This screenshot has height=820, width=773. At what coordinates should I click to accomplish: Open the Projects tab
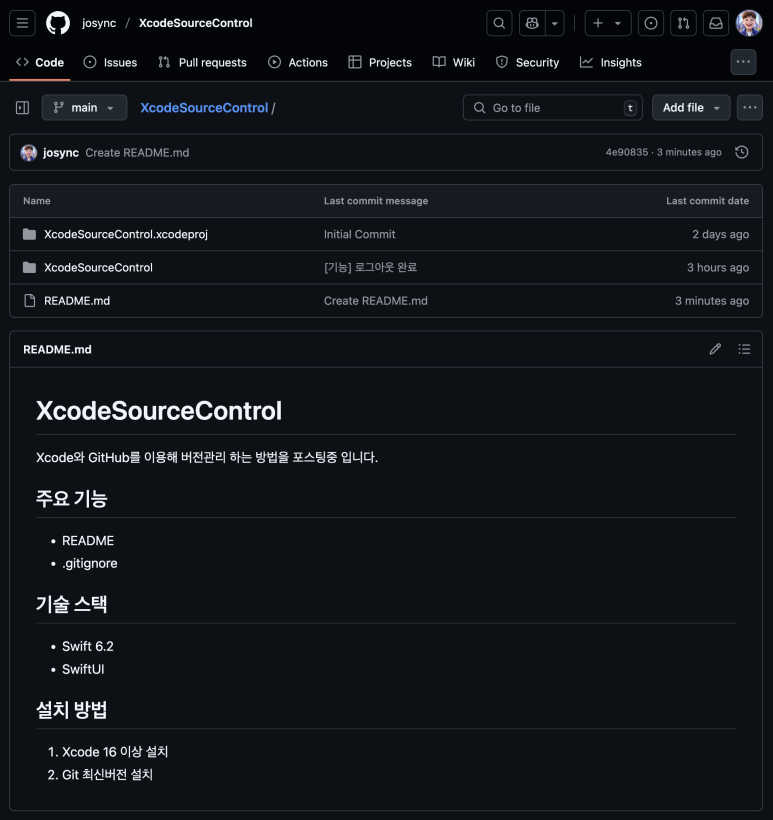coord(380,62)
